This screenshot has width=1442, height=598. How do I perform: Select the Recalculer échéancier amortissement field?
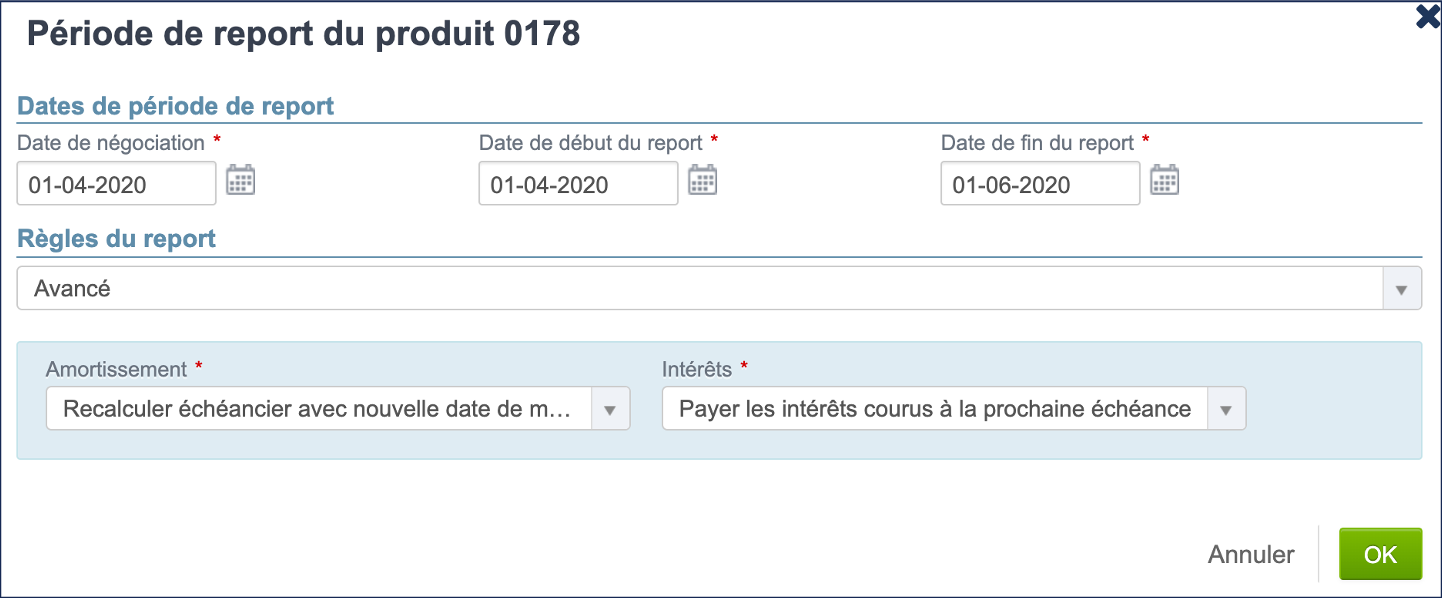pyautogui.click(x=320, y=409)
